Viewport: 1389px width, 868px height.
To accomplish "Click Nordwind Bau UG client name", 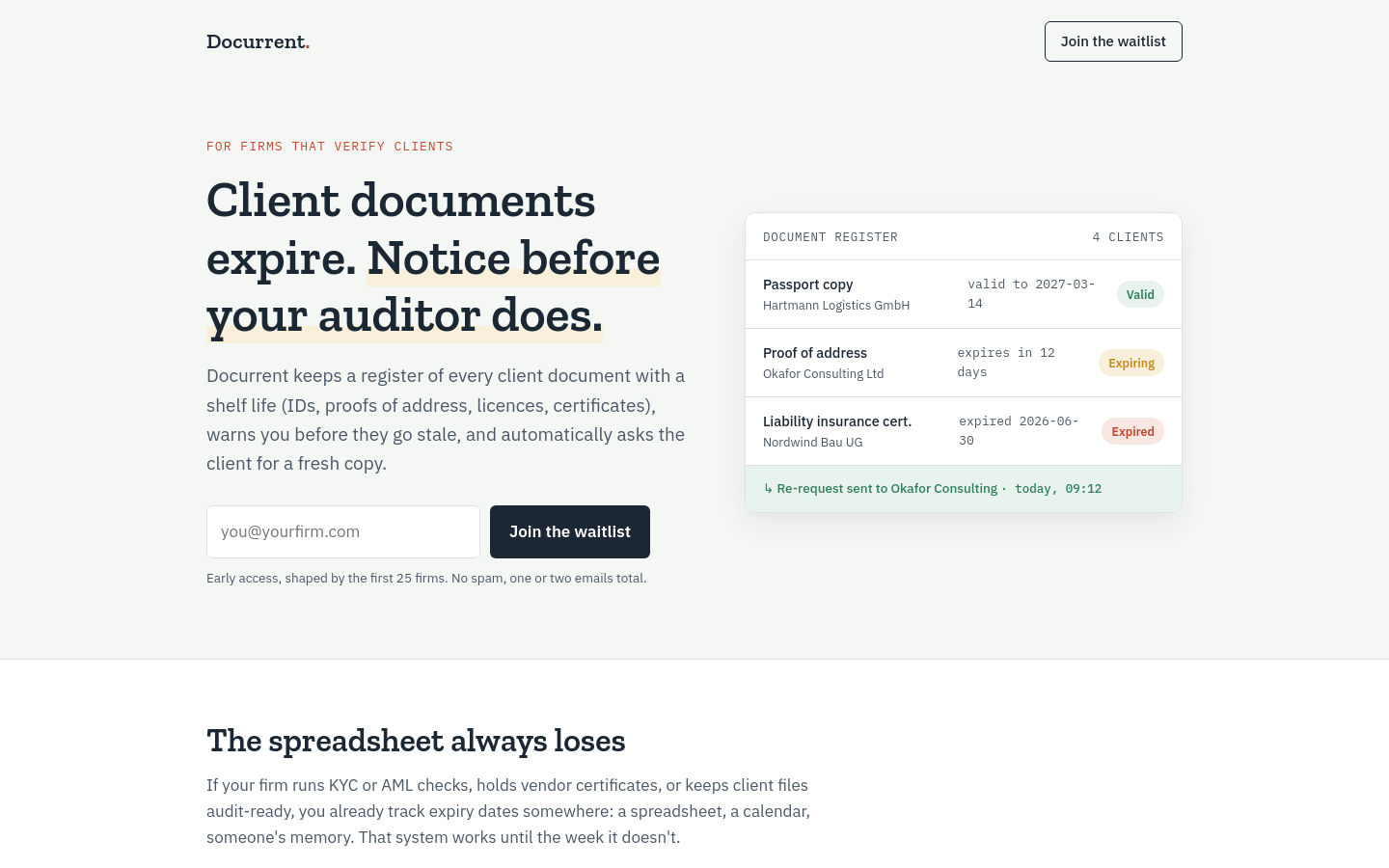I will click(813, 443).
